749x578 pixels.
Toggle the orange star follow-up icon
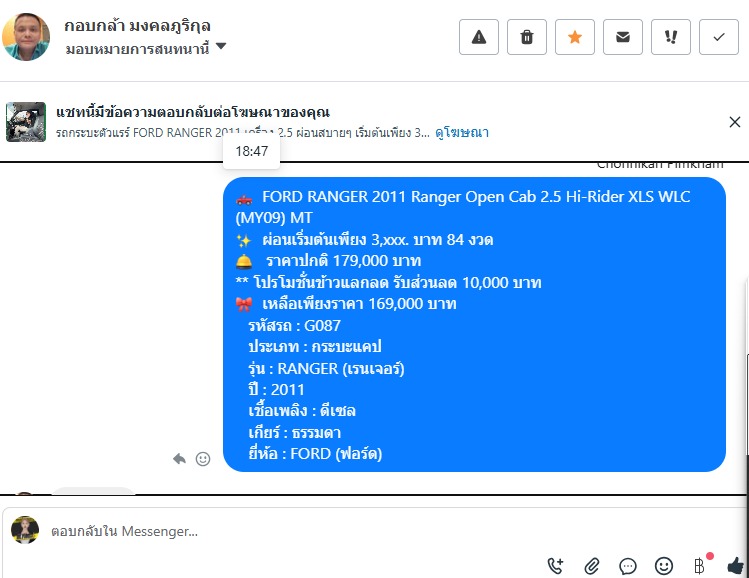575,37
